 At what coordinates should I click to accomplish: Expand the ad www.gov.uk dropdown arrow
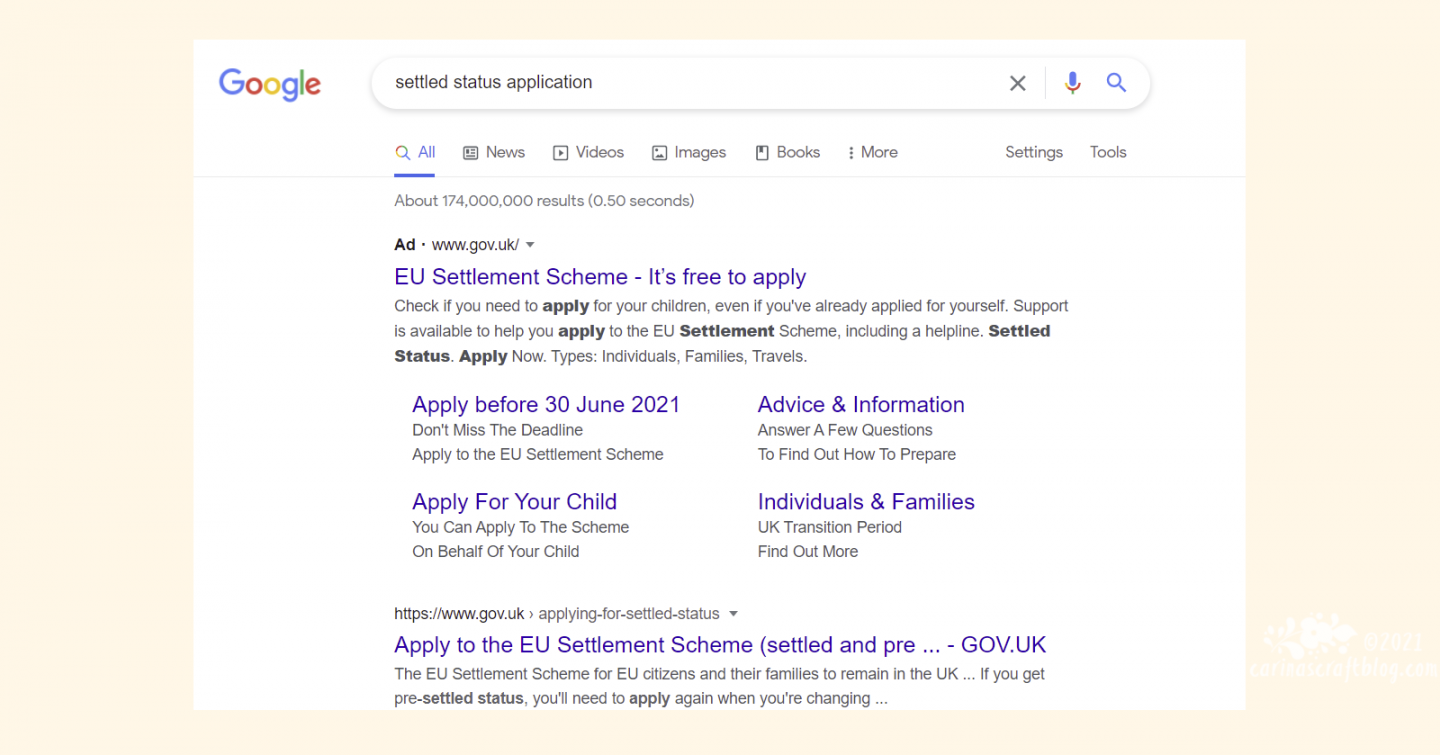point(530,245)
